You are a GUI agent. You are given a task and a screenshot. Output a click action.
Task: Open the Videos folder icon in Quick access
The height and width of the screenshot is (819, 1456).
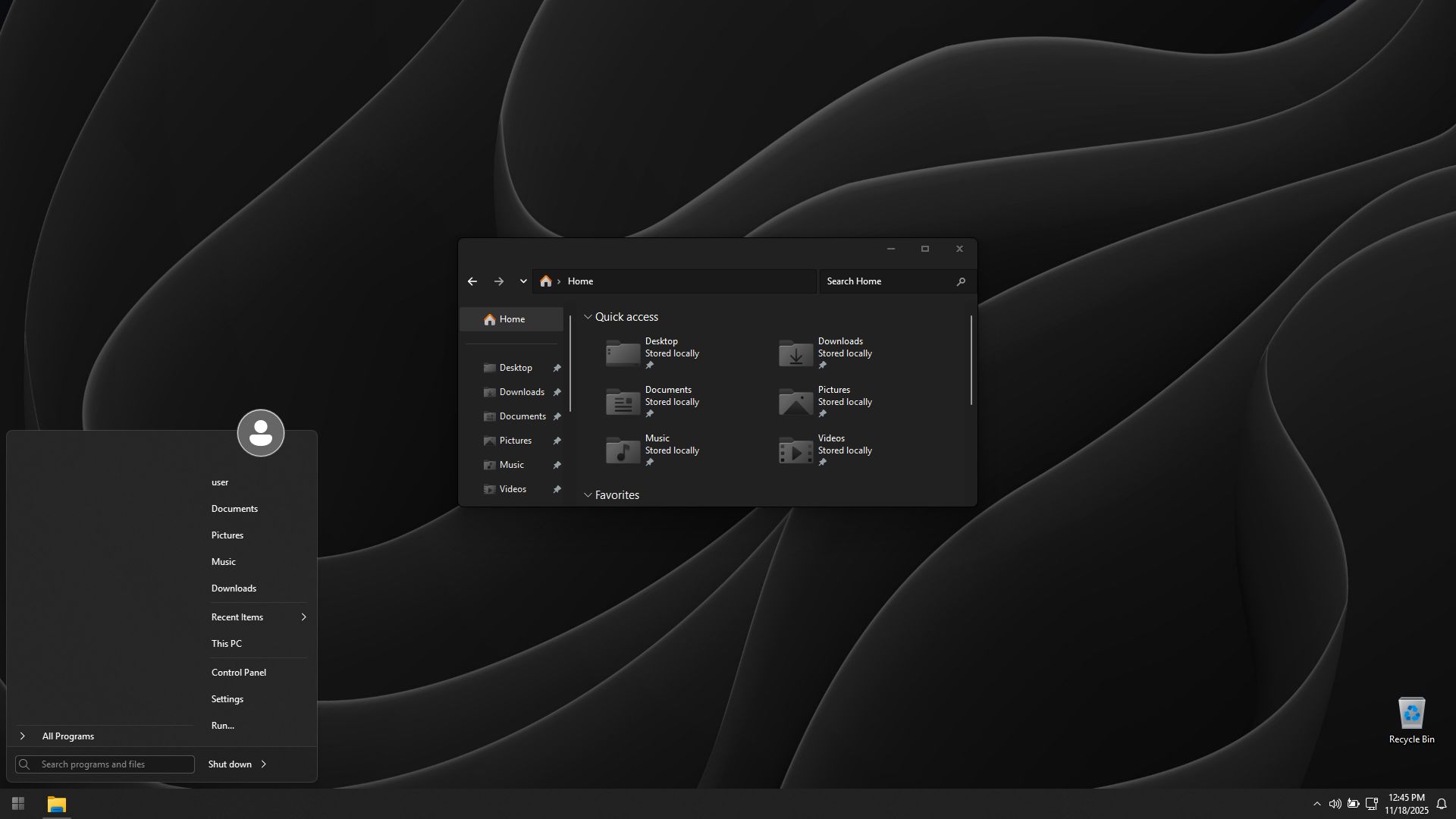coord(795,450)
